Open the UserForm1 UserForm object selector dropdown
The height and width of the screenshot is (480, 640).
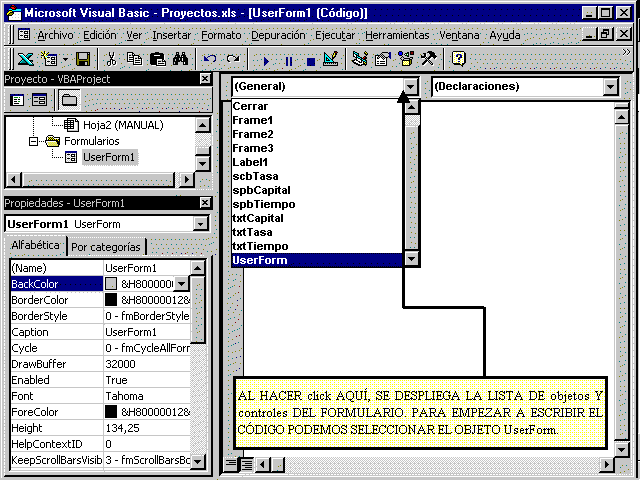(200, 224)
